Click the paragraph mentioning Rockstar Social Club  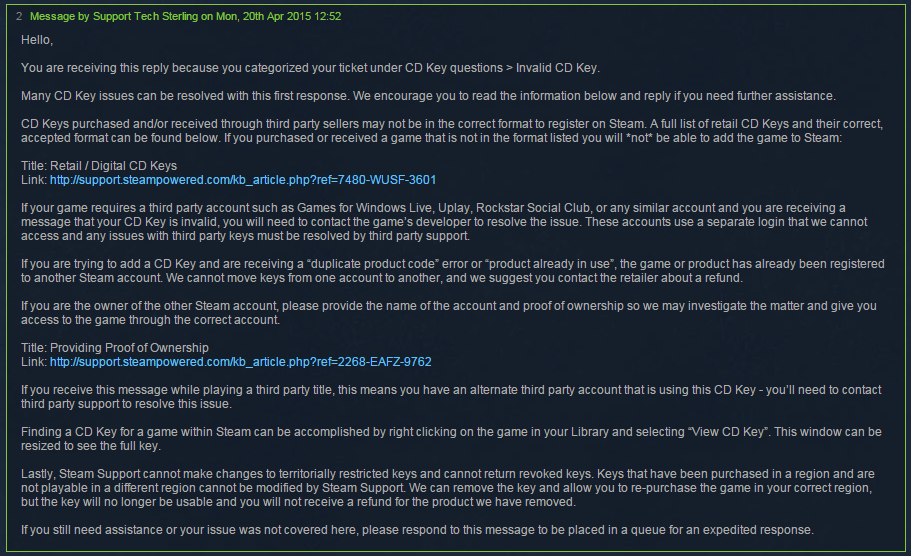coord(444,222)
